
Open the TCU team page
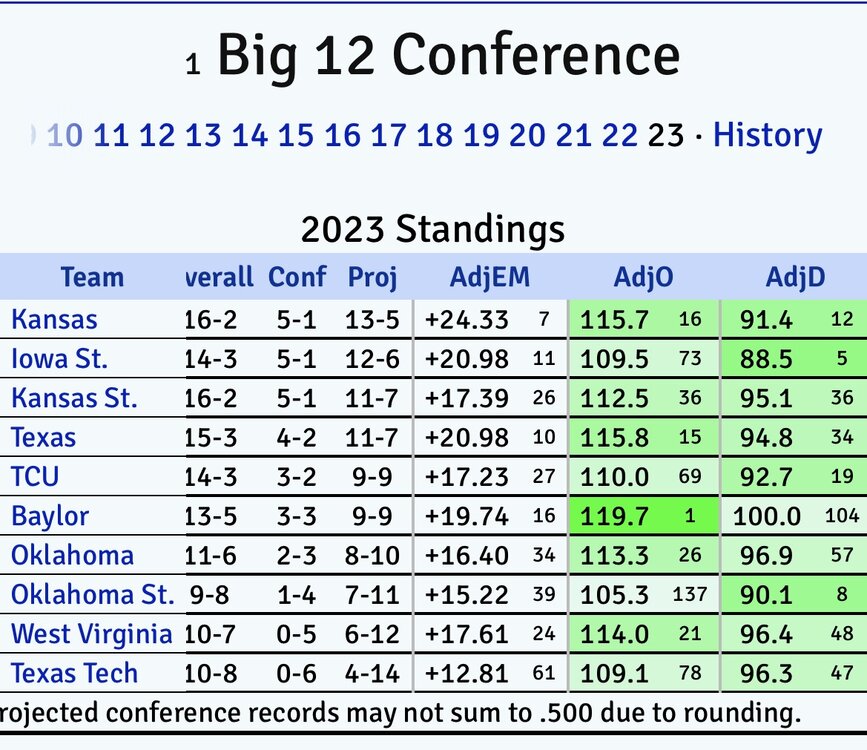pos(33,477)
